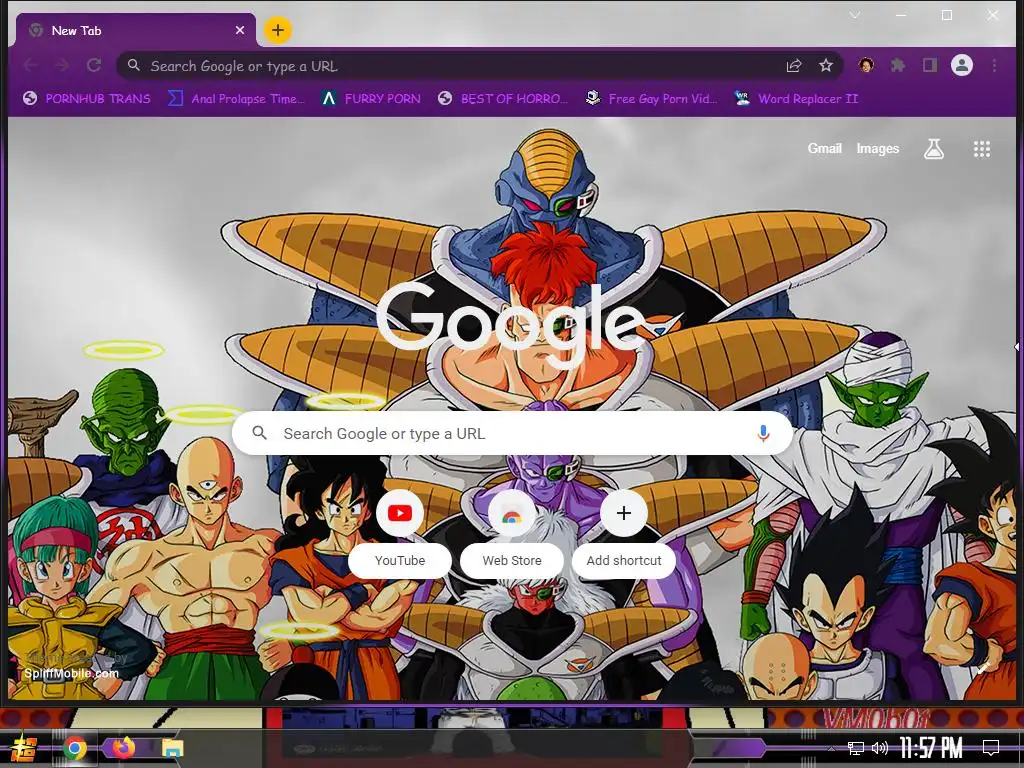Select the New Tab tab
The height and width of the screenshot is (768, 1024).
click(x=136, y=30)
